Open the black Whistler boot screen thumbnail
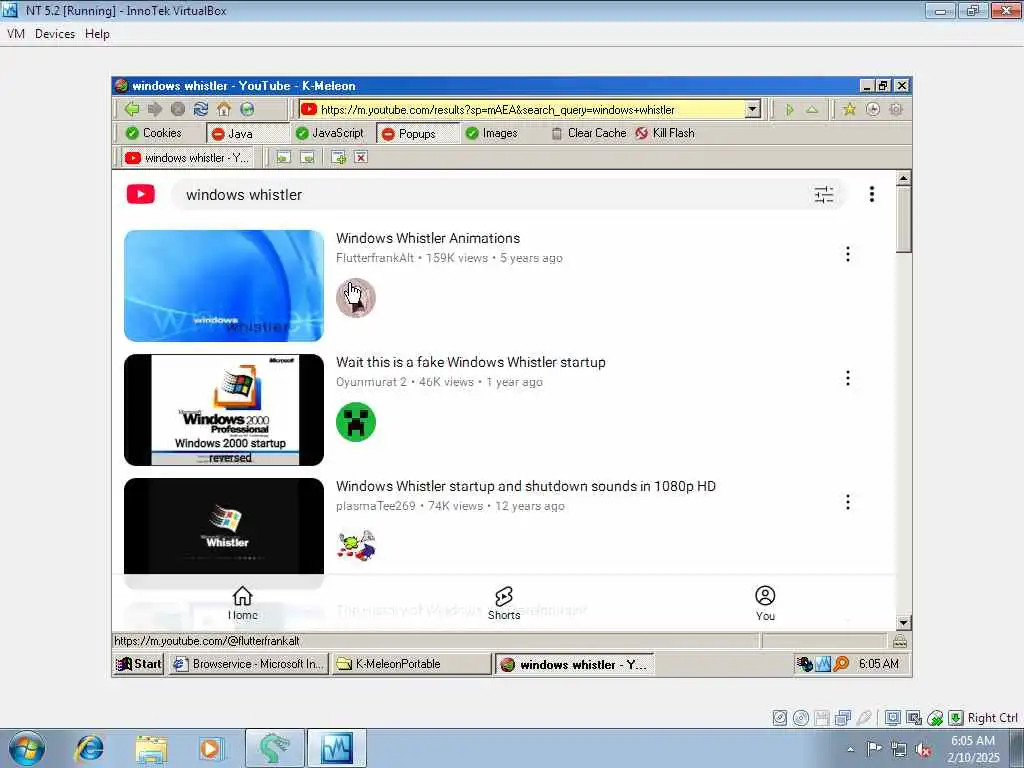 tap(224, 526)
